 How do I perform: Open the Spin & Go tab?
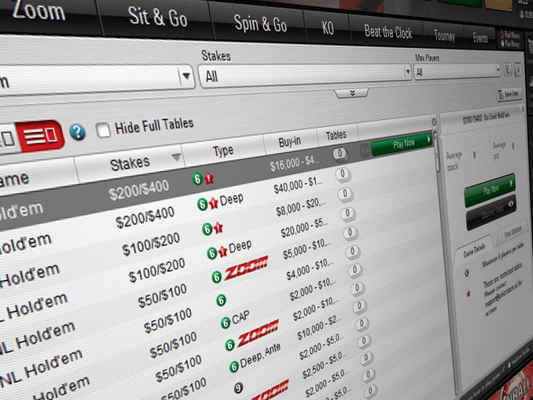pos(260,23)
